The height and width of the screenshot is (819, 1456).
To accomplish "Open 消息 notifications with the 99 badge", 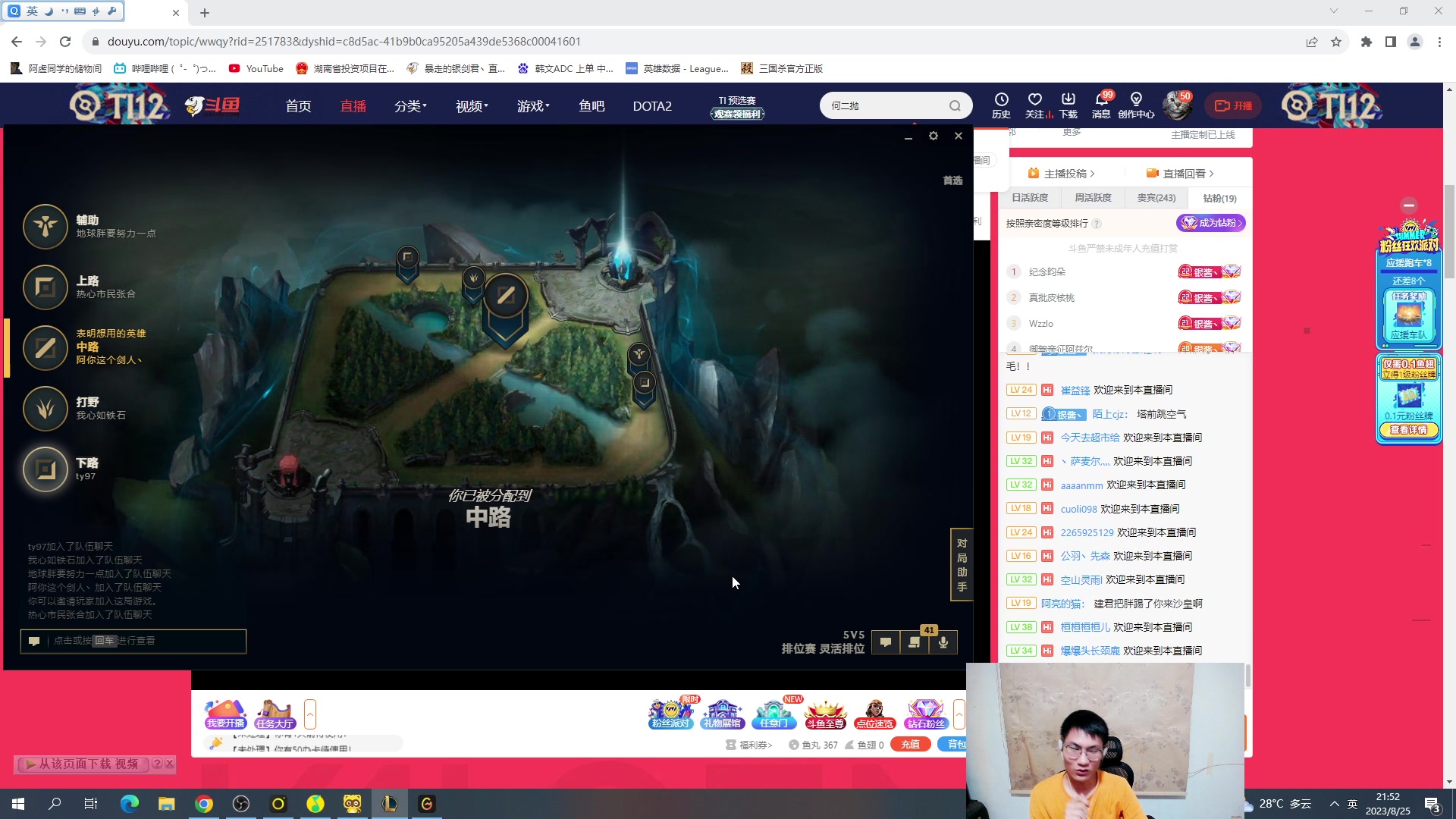I will pyautogui.click(x=1102, y=105).
